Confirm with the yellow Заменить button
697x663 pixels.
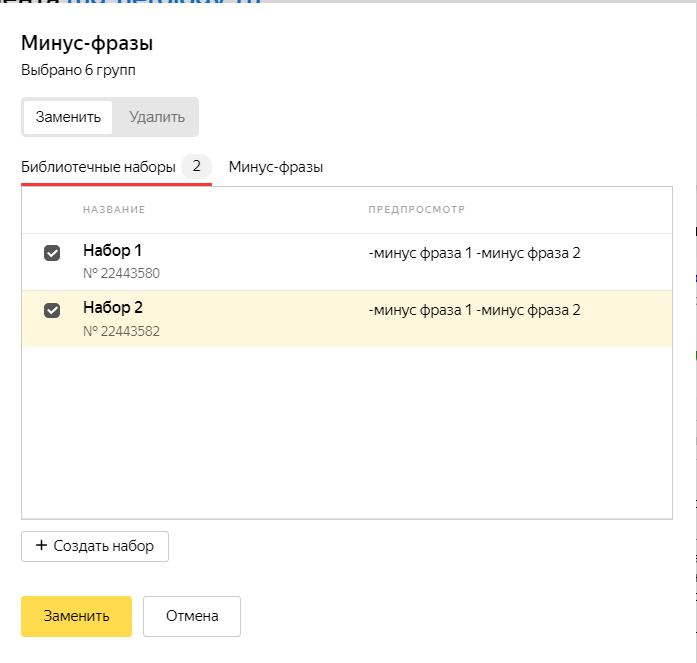point(76,616)
